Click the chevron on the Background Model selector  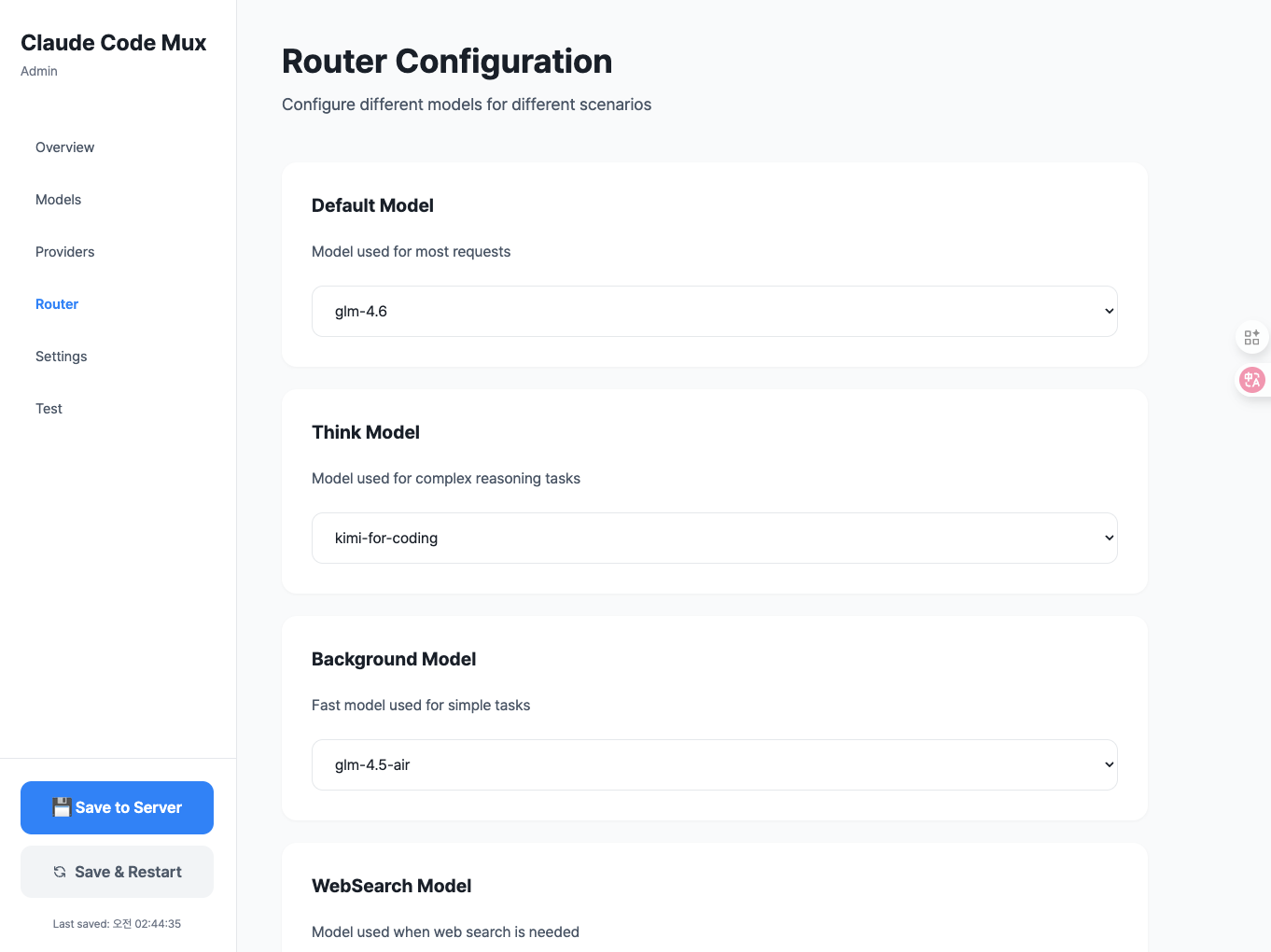pos(1109,764)
